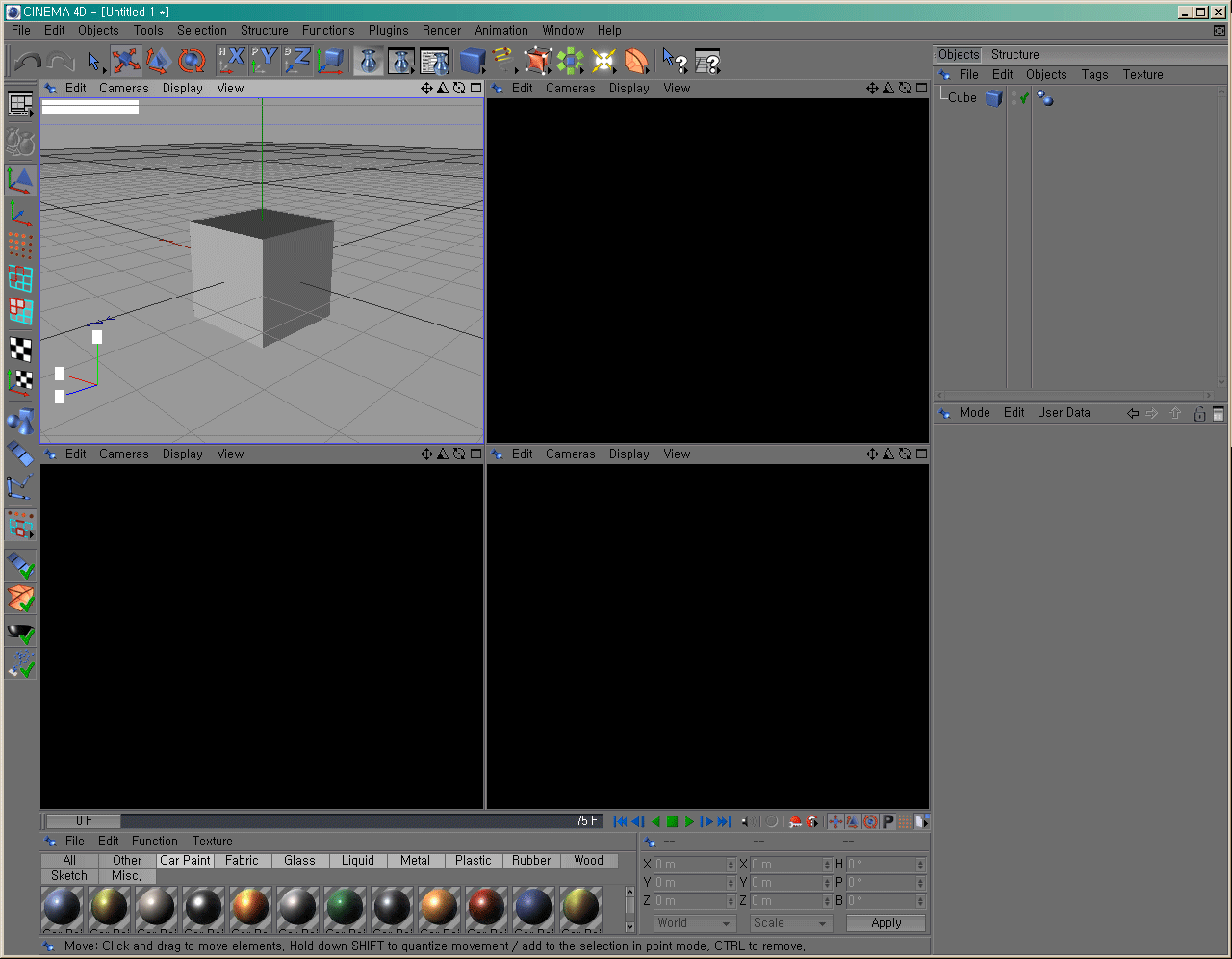Activate the Rotate tool

pos(192,62)
